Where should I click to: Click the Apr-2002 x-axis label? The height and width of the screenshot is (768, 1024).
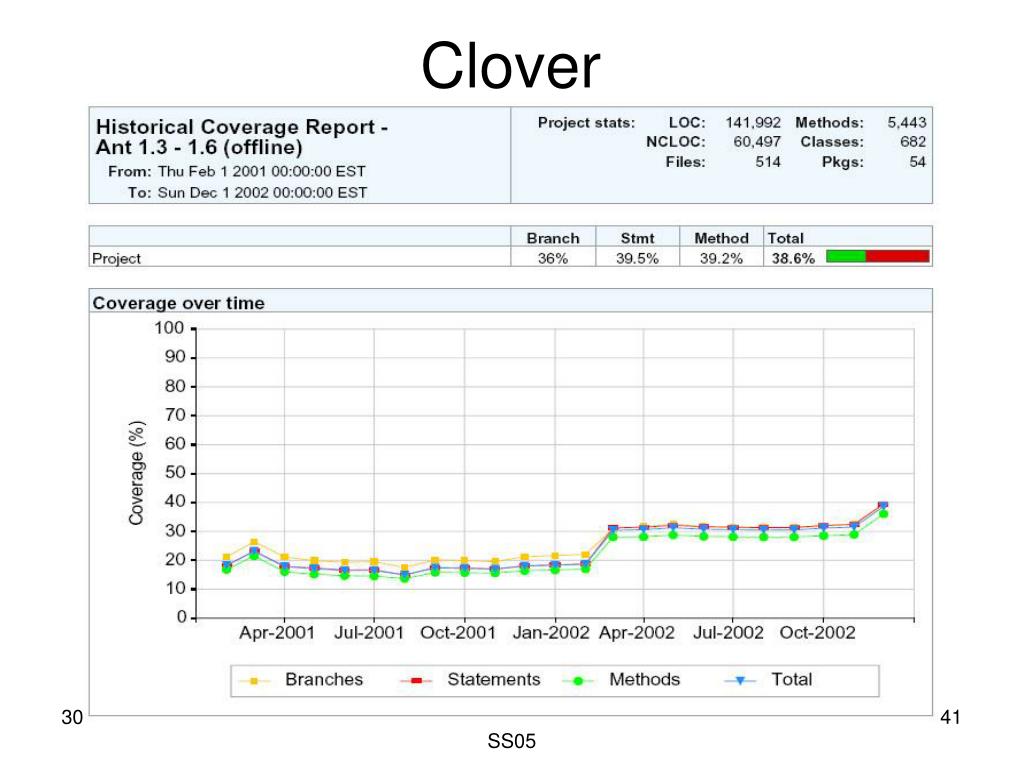click(637, 633)
